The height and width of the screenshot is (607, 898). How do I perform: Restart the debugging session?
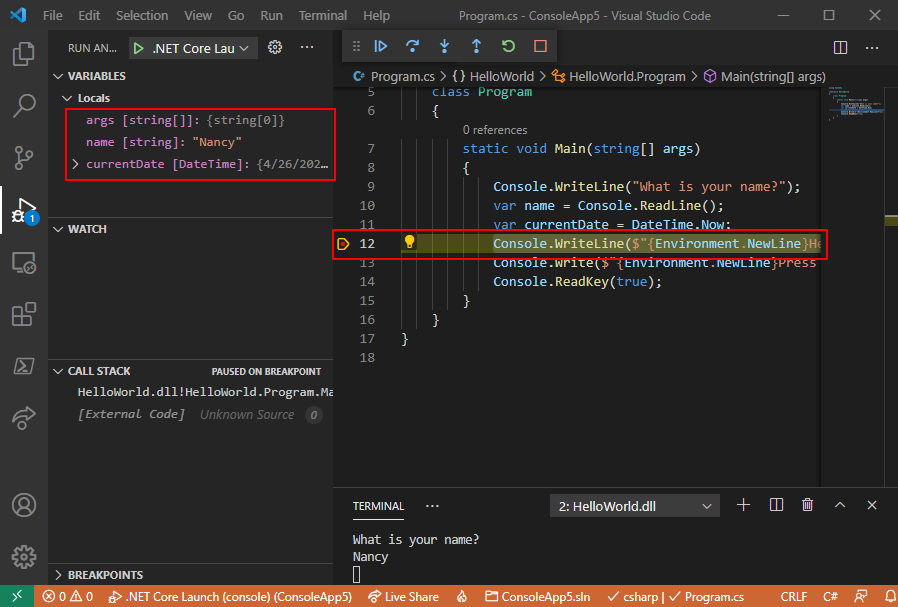[x=508, y=46]
